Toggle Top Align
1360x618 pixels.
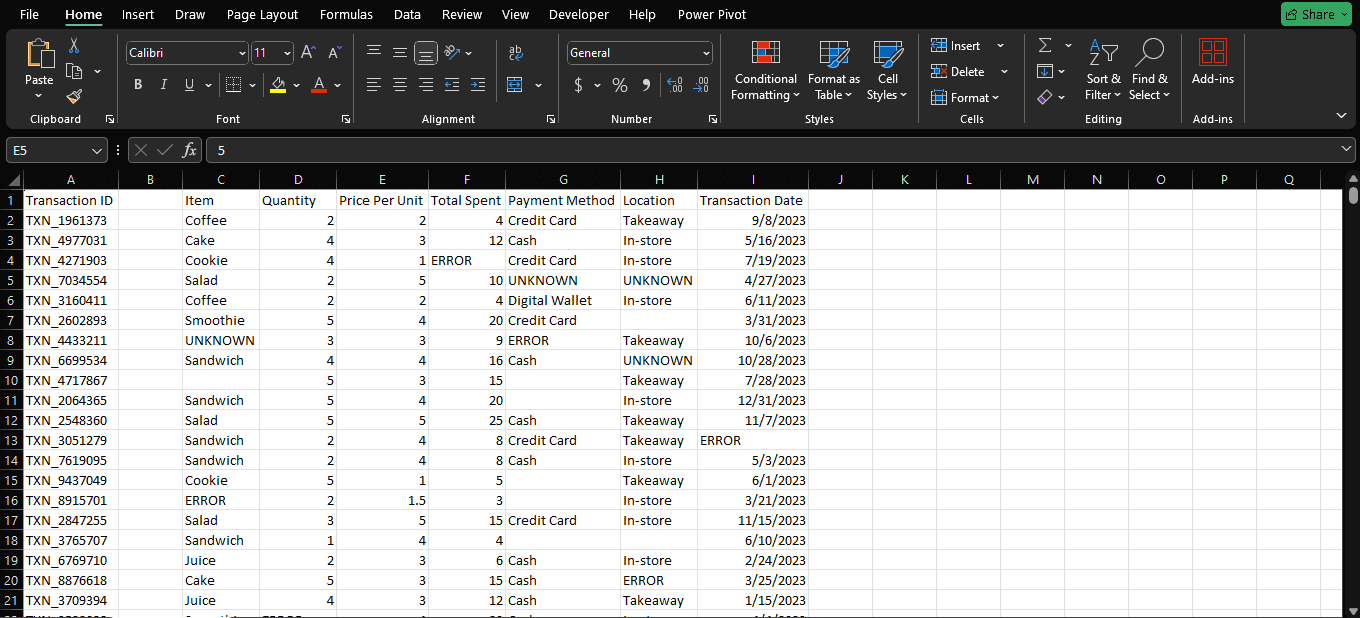click(374, 53)
